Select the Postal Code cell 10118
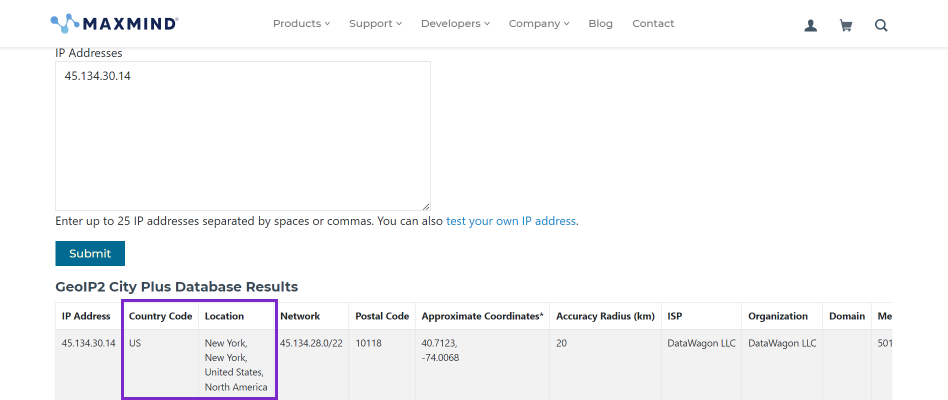The image size is (948, 400). [368, 343]
